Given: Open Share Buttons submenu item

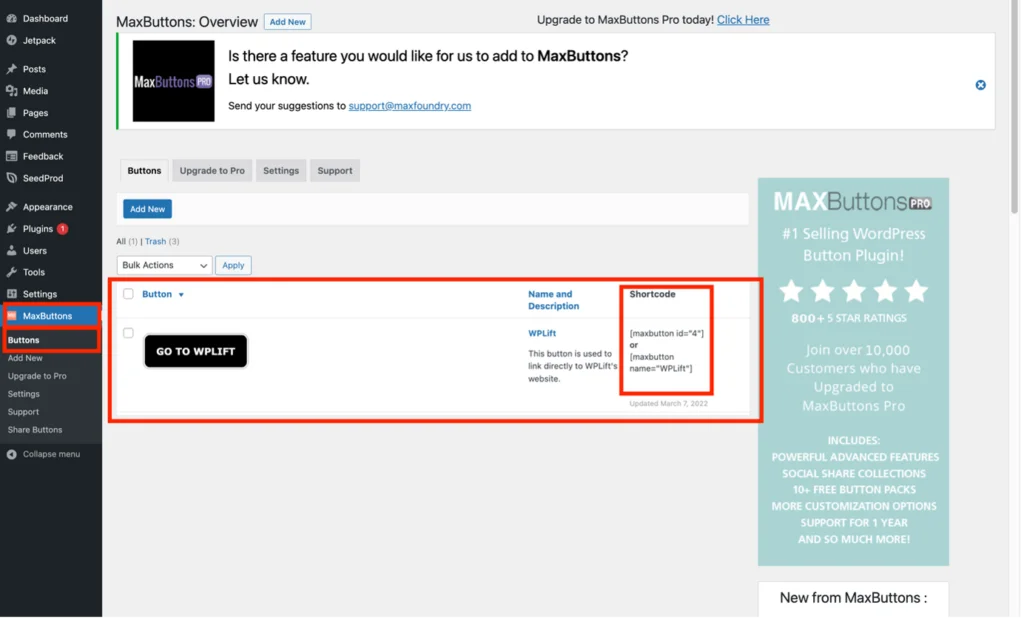Looking at the screenshot, I should pyautogui.click(x=35, y=430).
